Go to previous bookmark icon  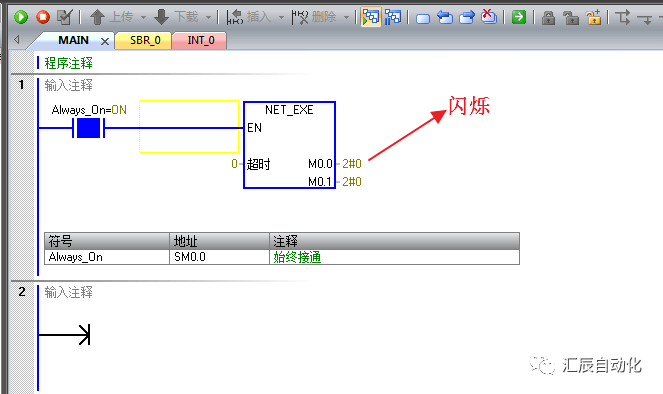click(x=444, y=17)
